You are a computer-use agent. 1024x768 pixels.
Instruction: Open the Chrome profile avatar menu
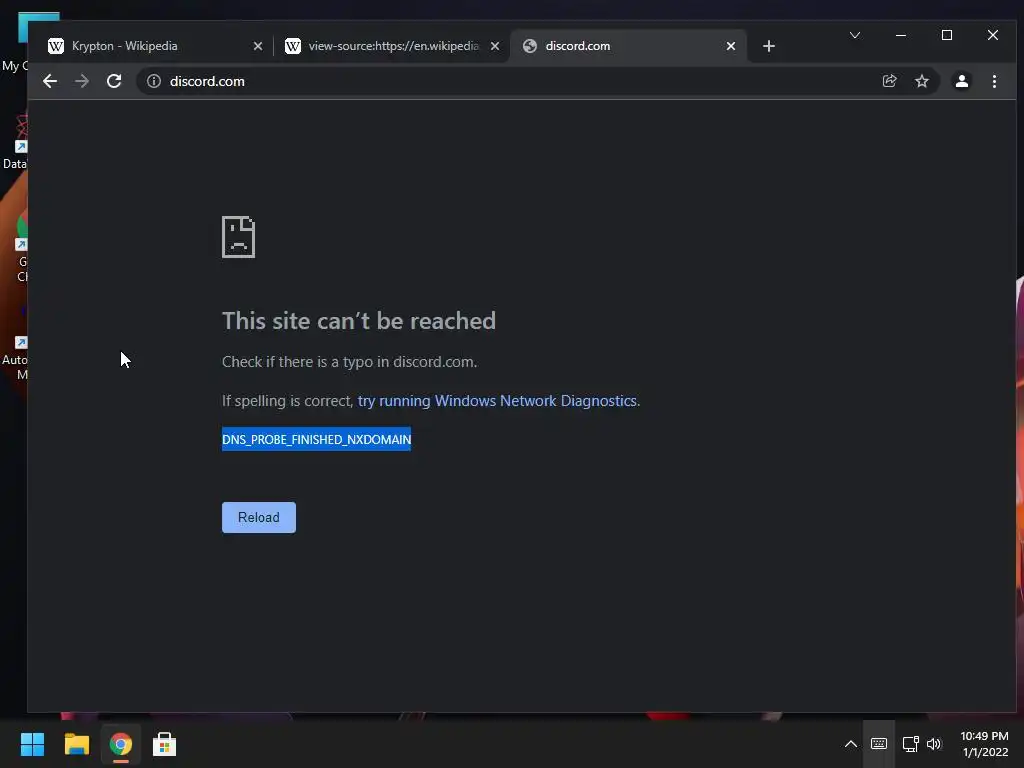[x=961, y=81]
